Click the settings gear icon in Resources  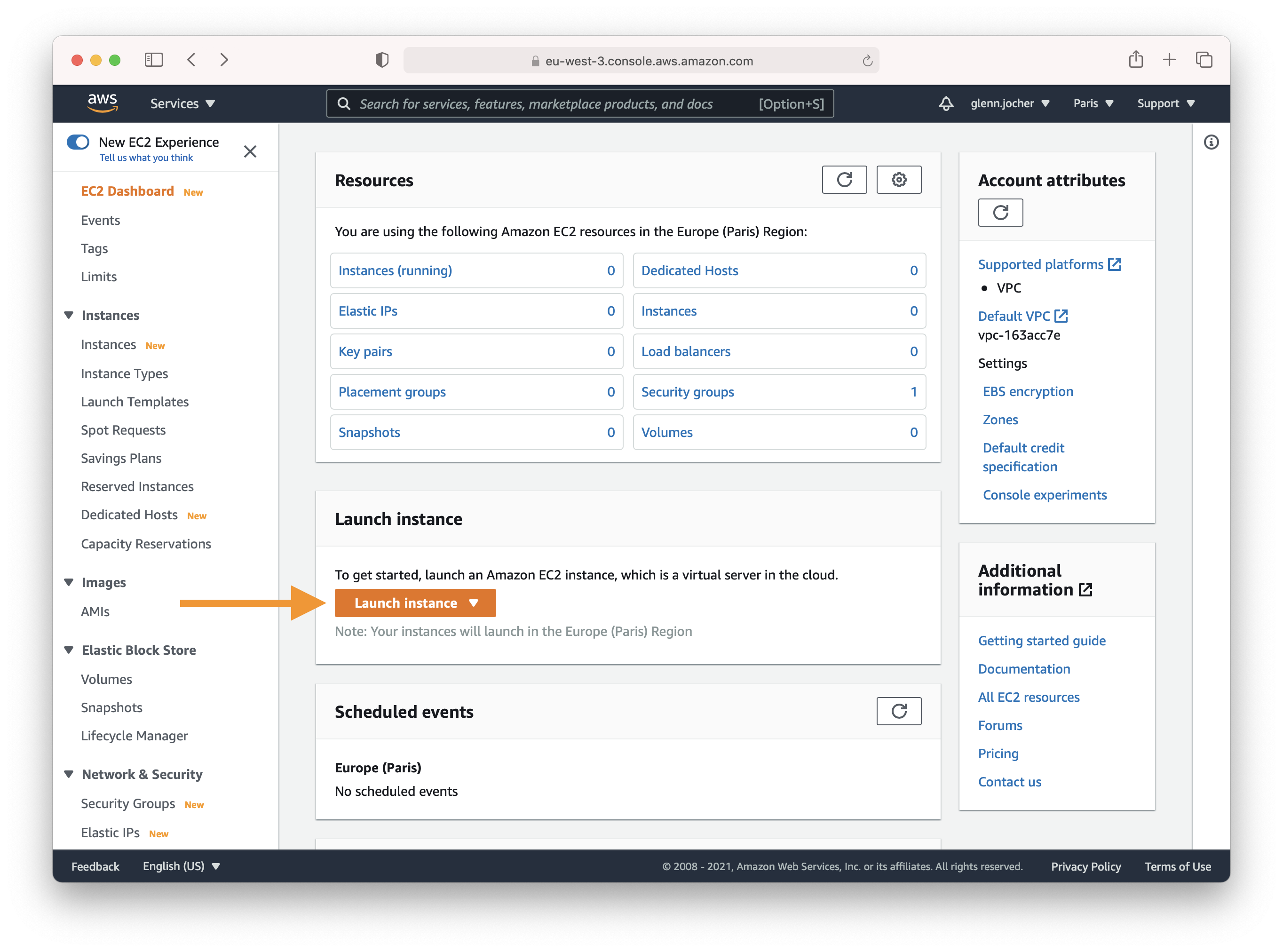coord(899,181)
